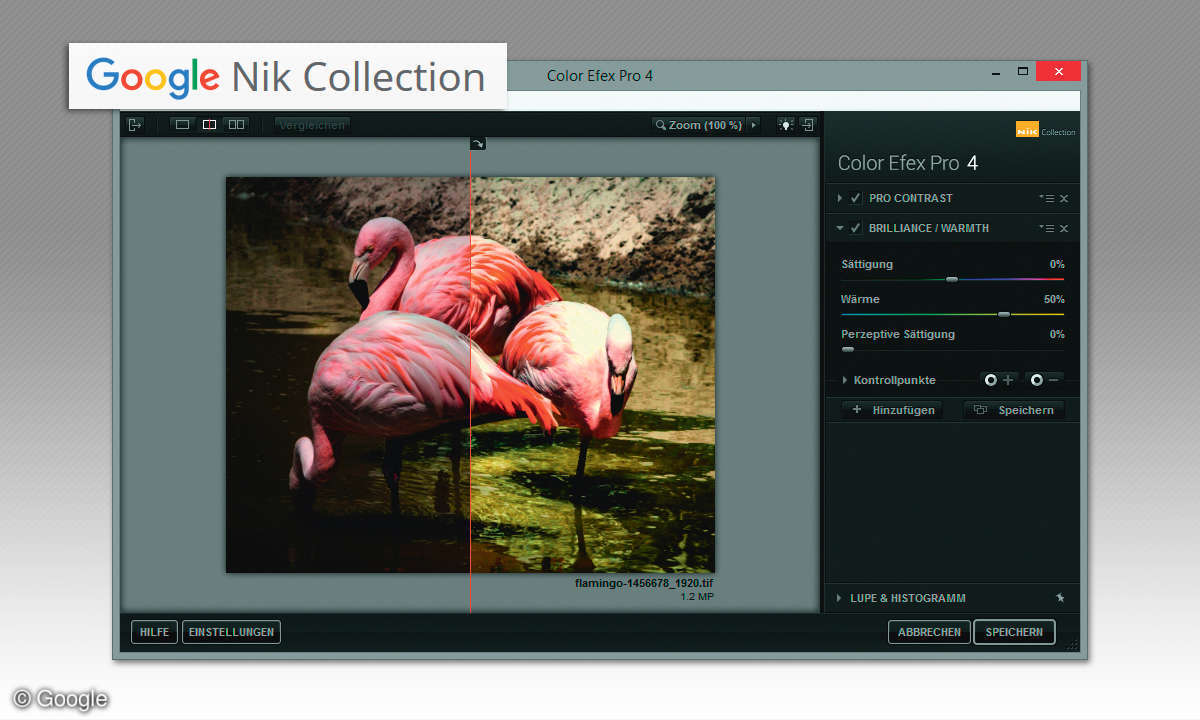Expand the Lupe & Histogramm panel

[840, 598]
